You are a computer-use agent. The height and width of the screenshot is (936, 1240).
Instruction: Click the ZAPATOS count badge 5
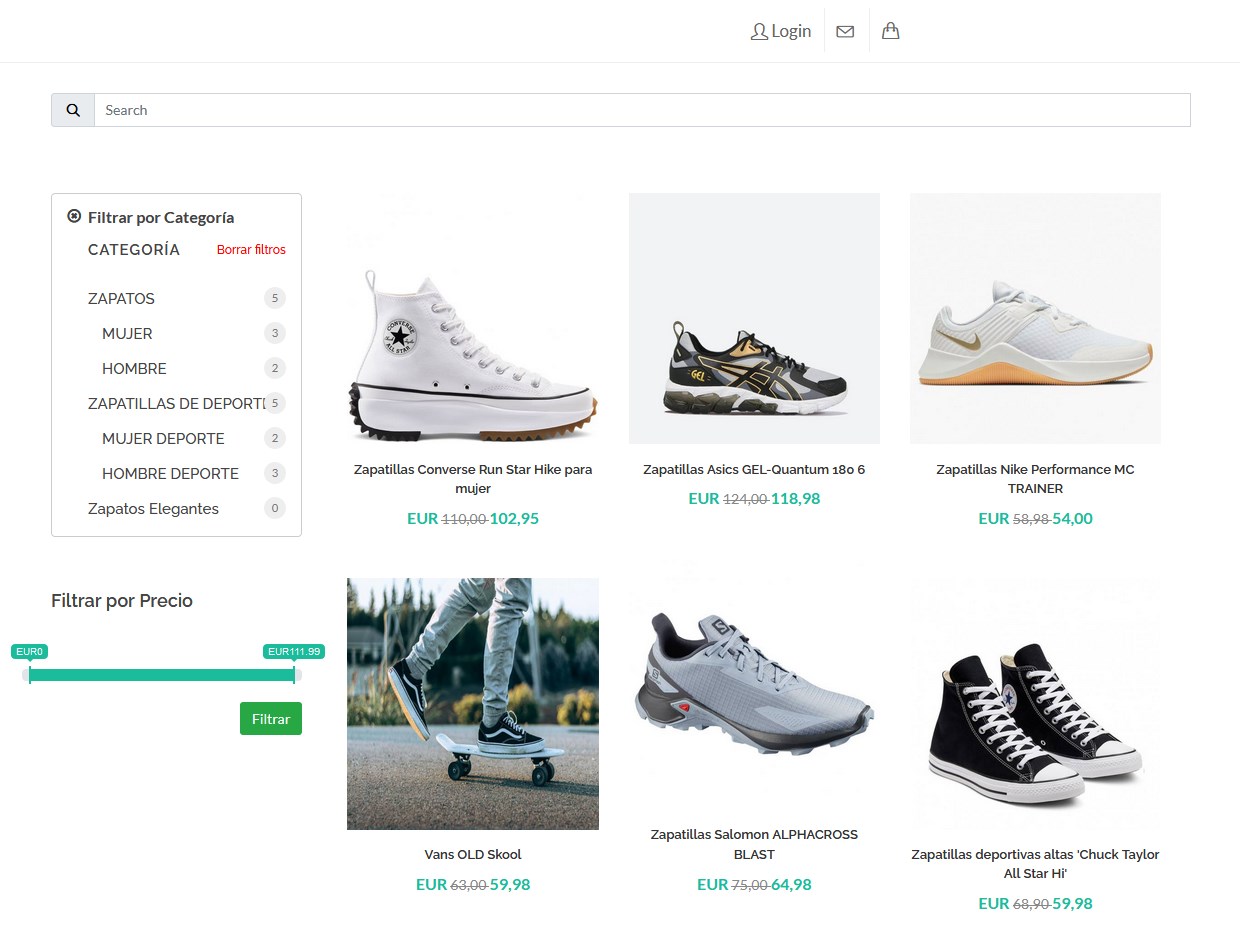click(x=275, y=298)
